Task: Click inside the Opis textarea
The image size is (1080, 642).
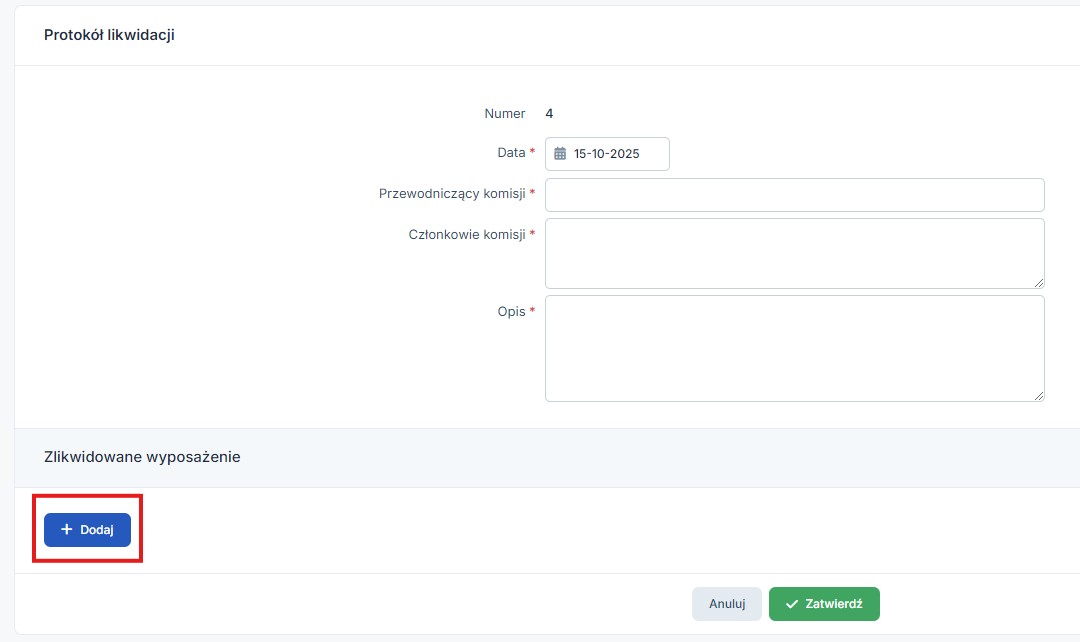Action: click(x=794, y=348)
